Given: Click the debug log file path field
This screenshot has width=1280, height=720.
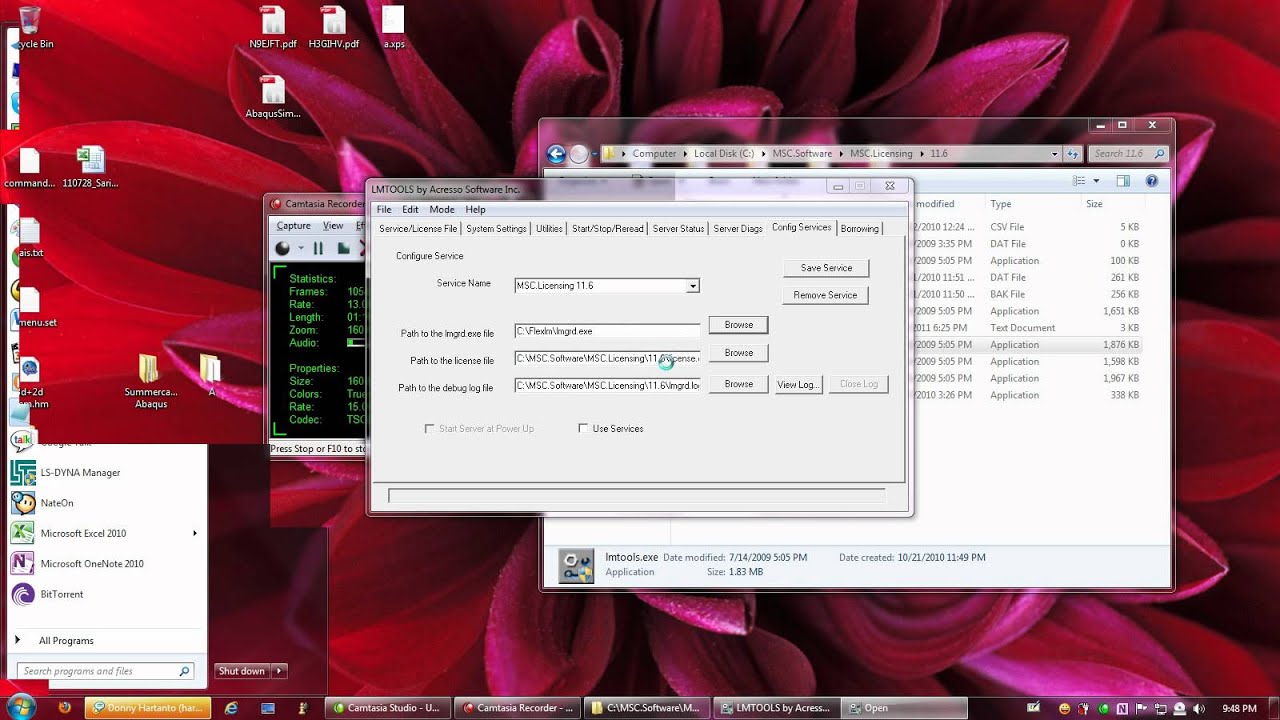Looking at the screenshot, I should click(x=607, y=385).
